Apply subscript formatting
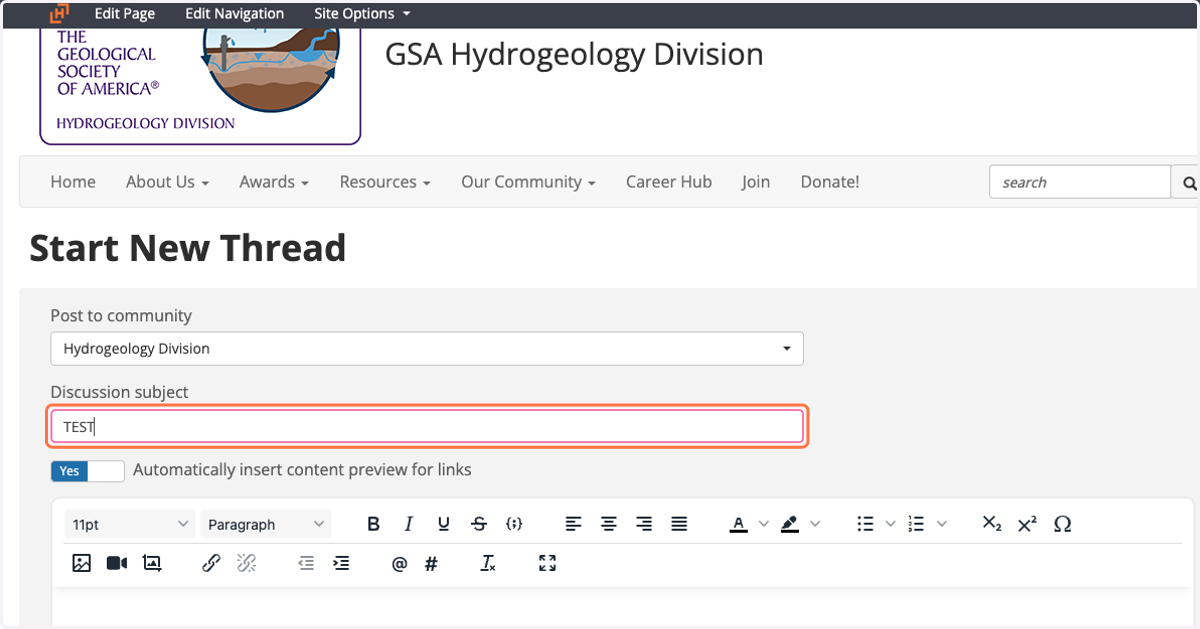 click(992, 524)
